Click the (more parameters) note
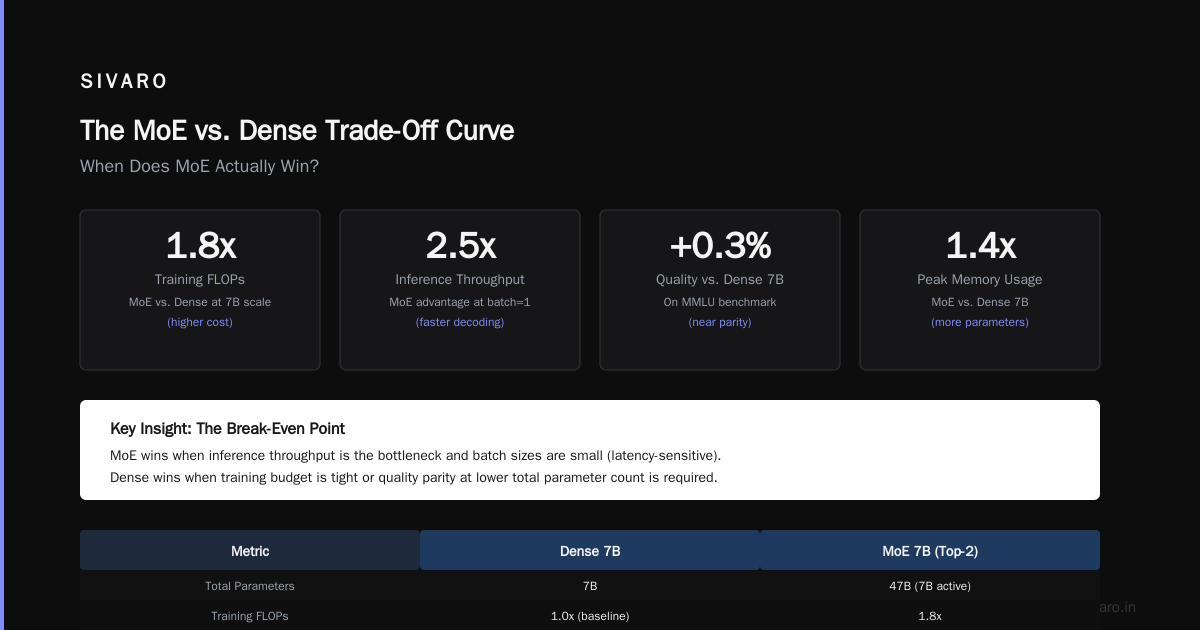The image size is (1200, 630). click(980, 322)
